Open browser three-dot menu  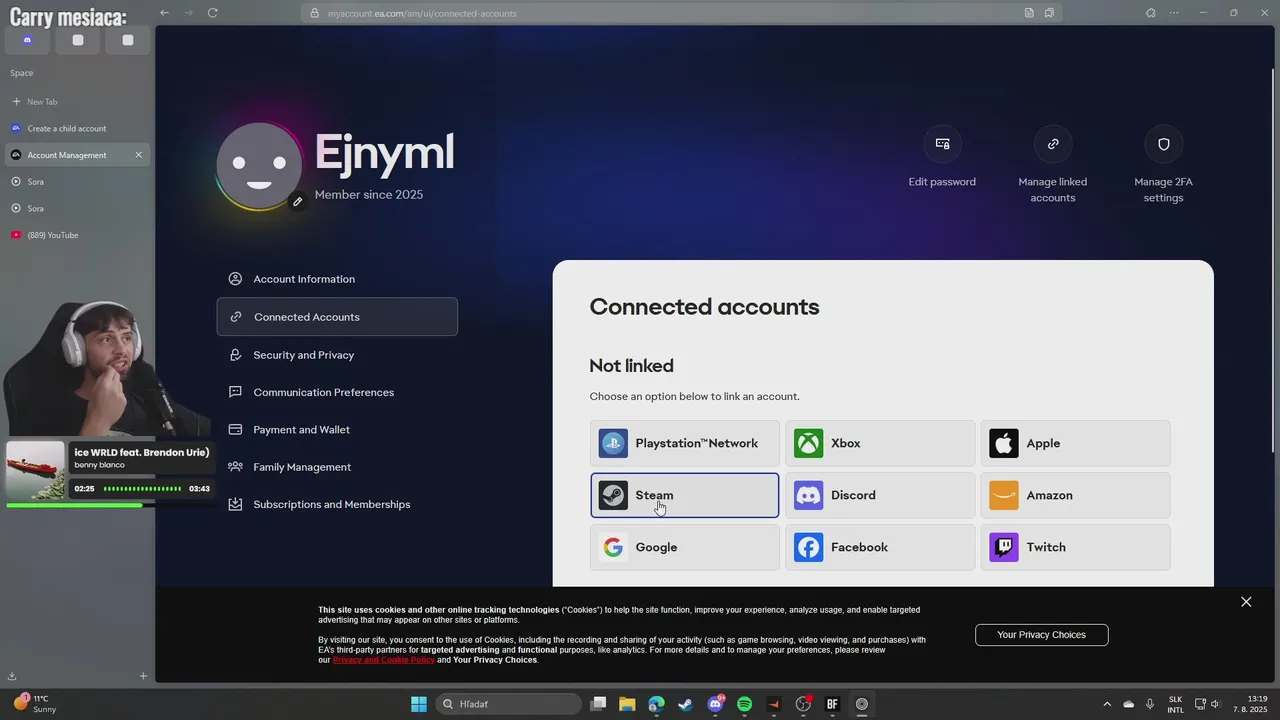point(1174,13)
